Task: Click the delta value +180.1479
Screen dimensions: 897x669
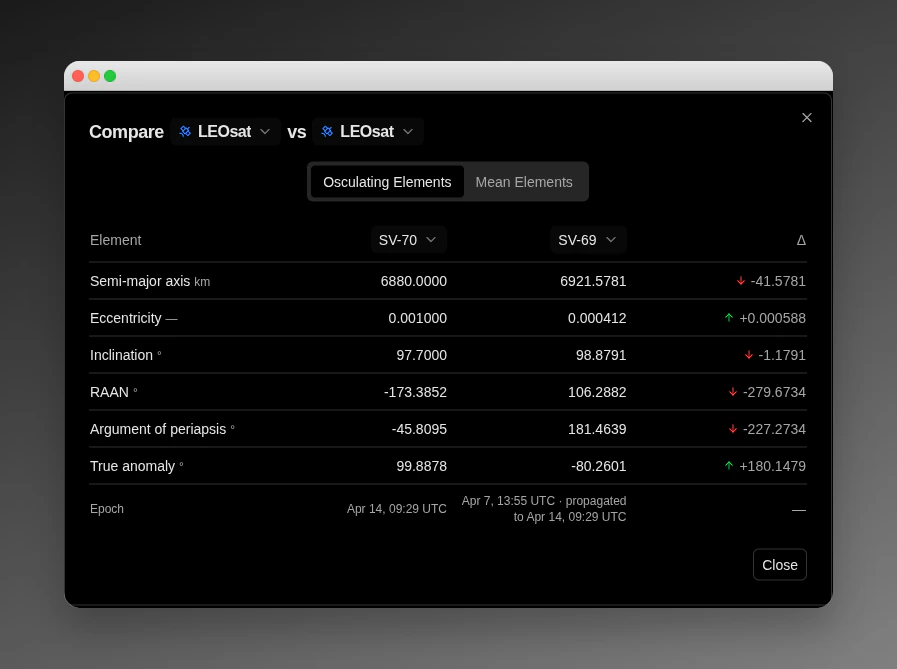Action: [772, 466]
